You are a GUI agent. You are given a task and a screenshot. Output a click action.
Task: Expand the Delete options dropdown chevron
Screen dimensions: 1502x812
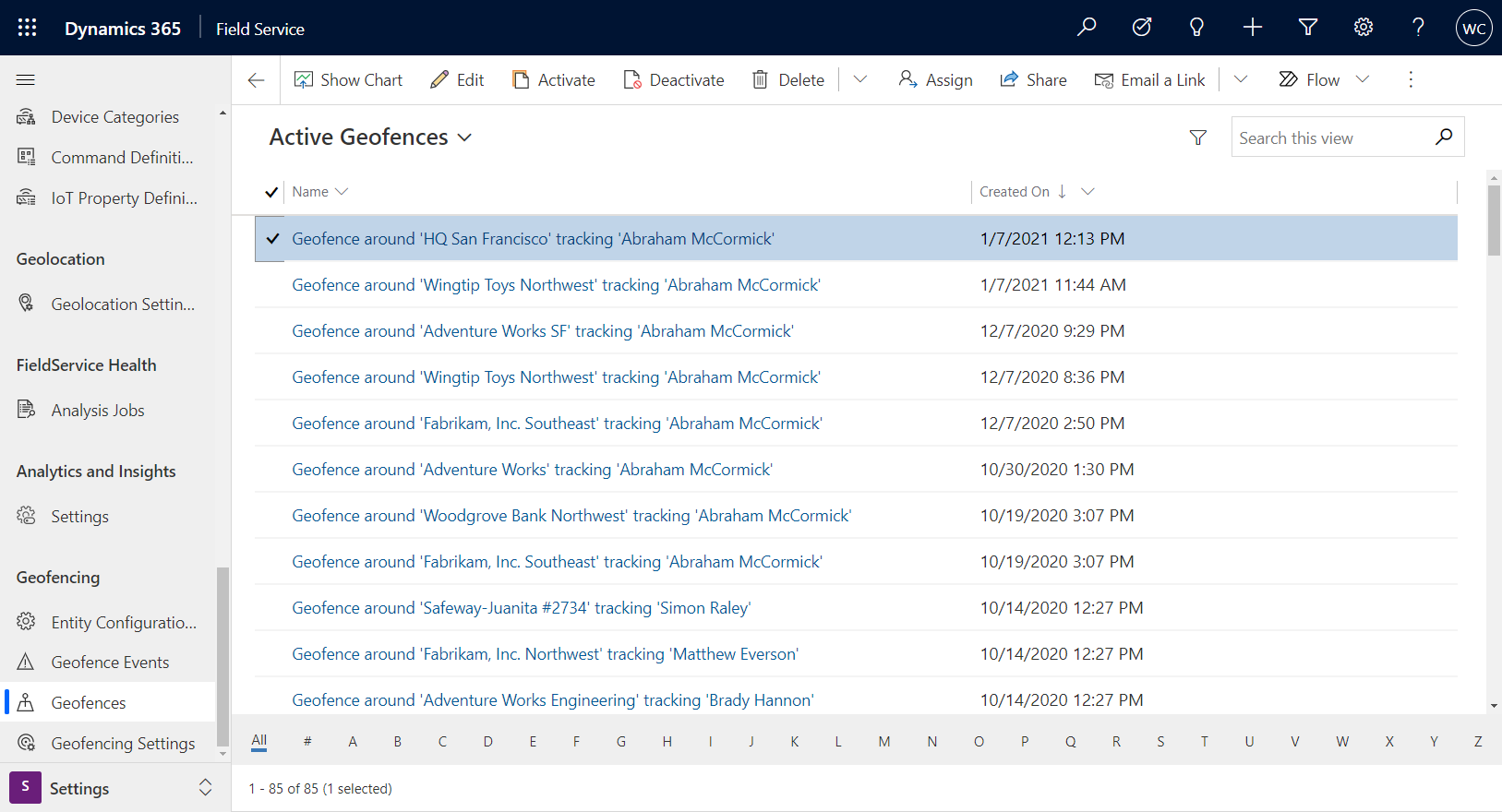point(860,80)
